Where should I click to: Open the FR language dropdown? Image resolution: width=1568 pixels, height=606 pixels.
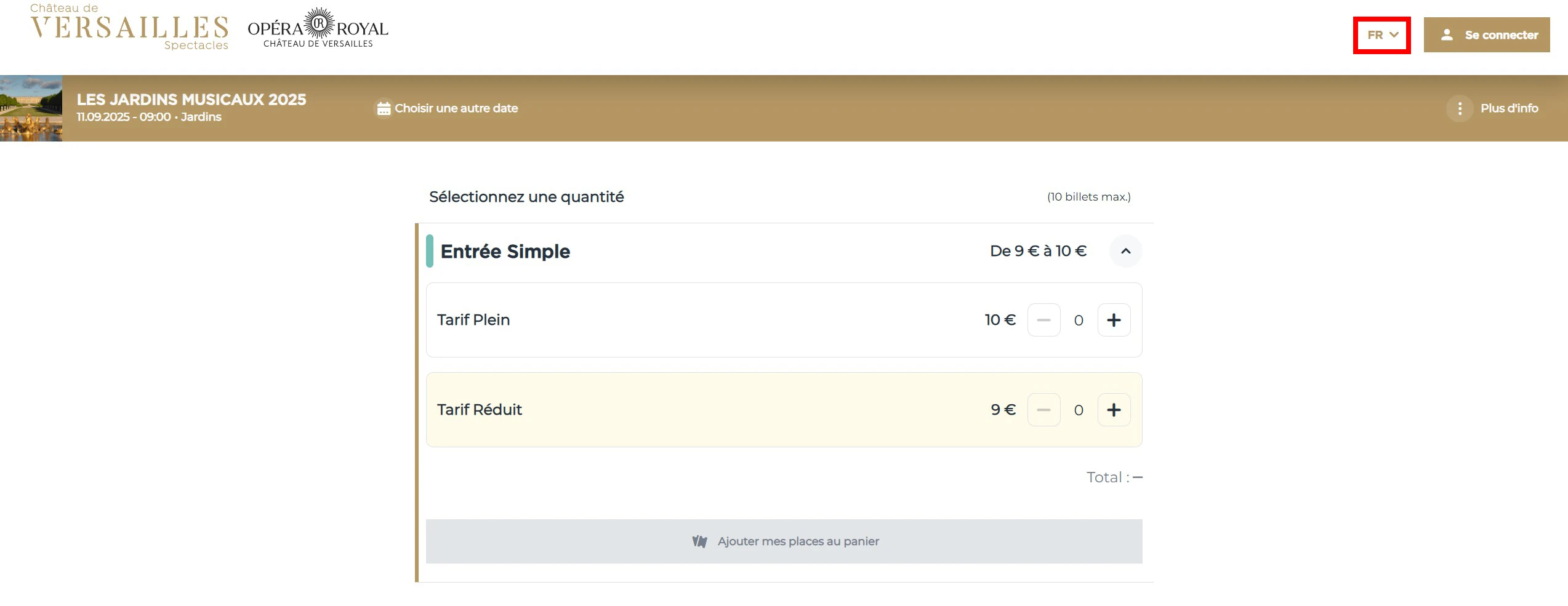click(x=1381, y=35)
